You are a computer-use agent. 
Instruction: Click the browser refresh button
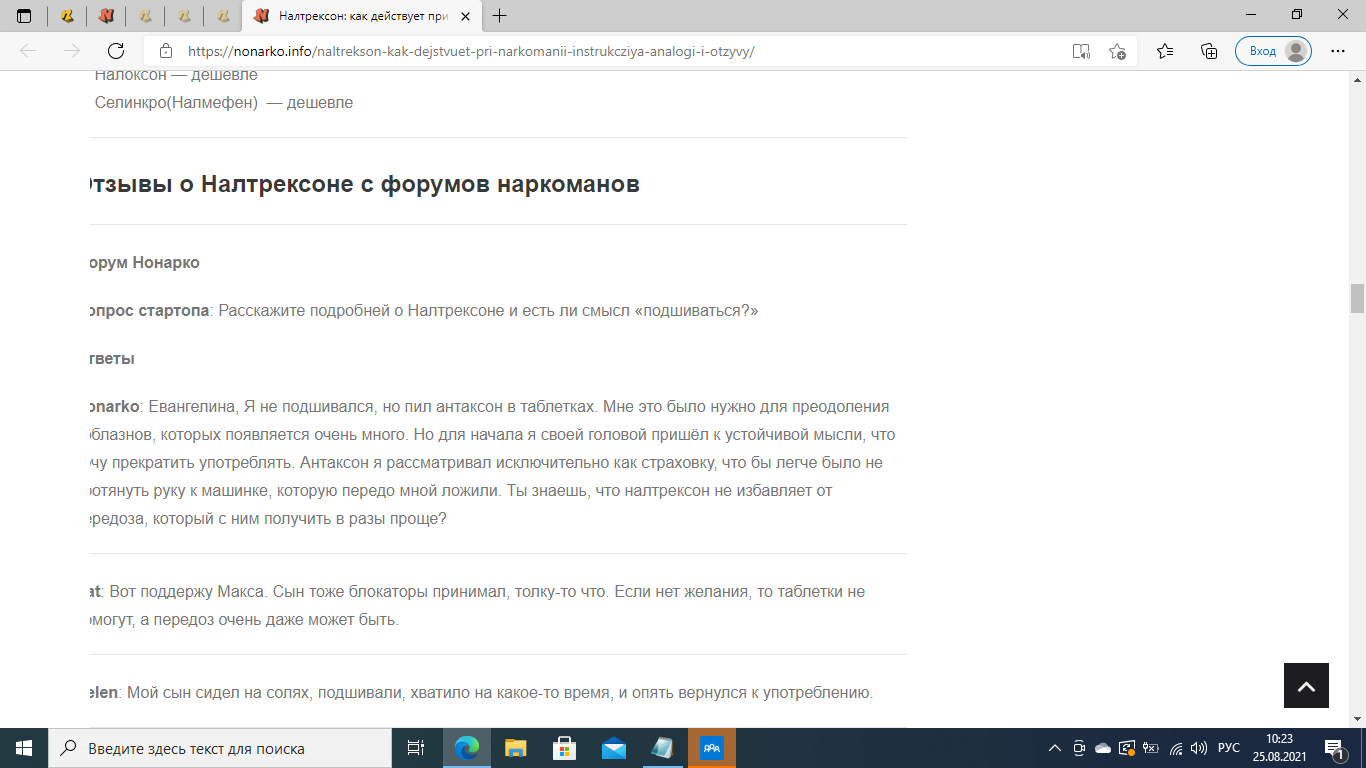coord(115,51)
